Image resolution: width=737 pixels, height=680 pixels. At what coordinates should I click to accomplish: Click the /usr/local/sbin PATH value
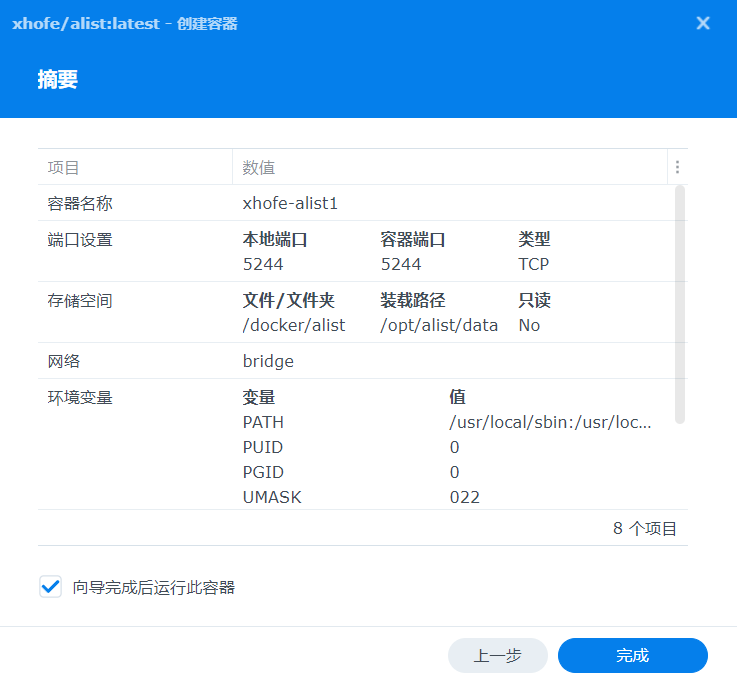[550, 422]
